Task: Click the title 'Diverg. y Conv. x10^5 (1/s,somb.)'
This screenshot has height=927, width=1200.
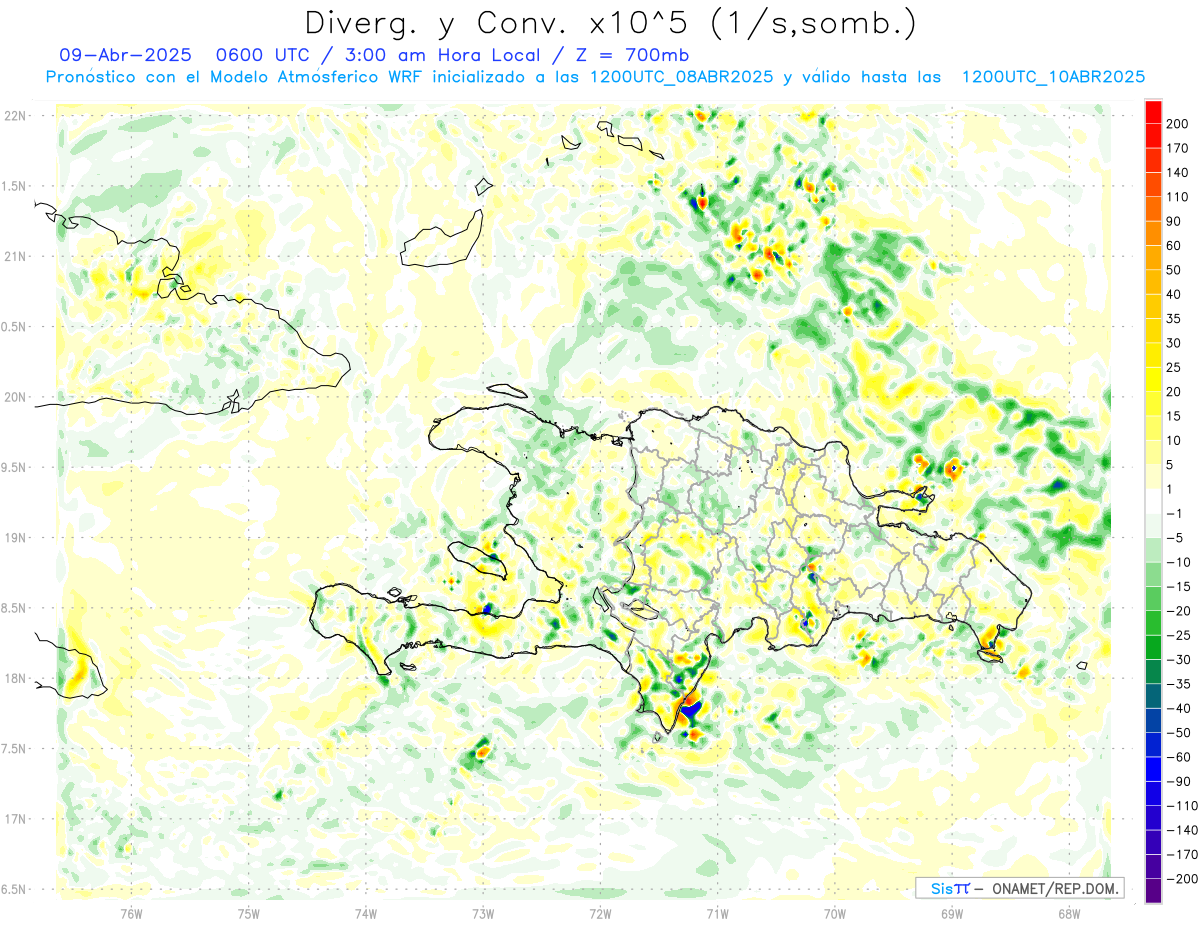Action: 610,22
